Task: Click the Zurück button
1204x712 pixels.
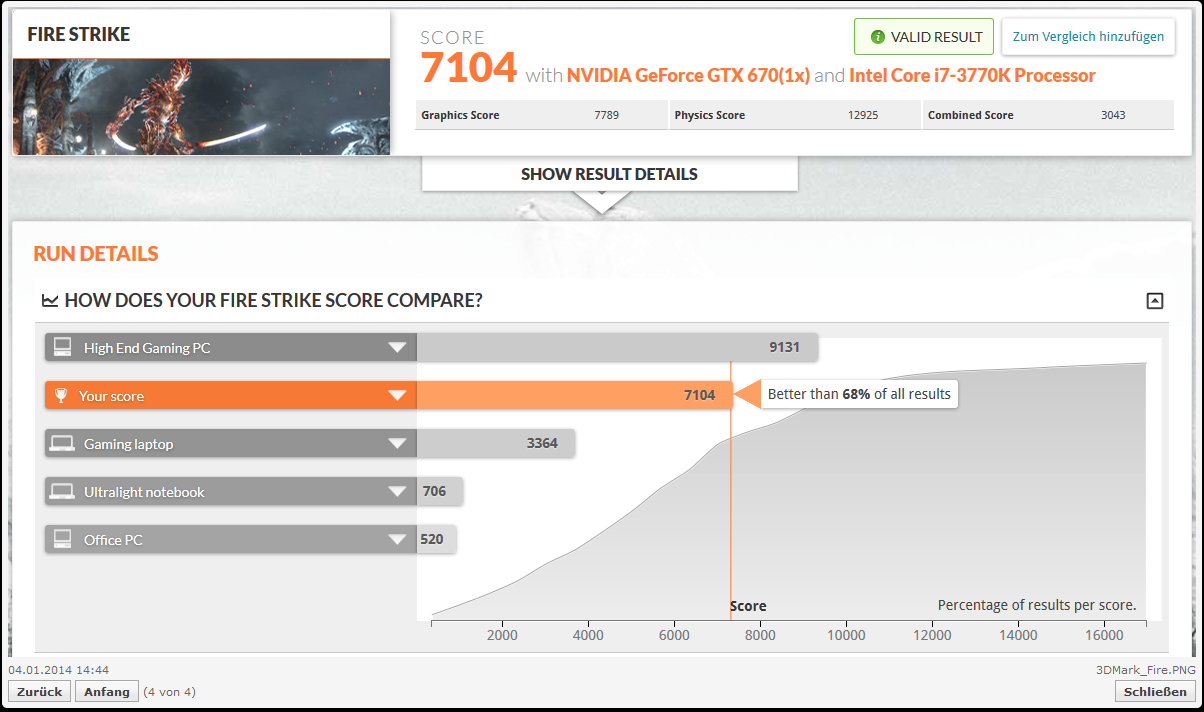Action: 39,691
